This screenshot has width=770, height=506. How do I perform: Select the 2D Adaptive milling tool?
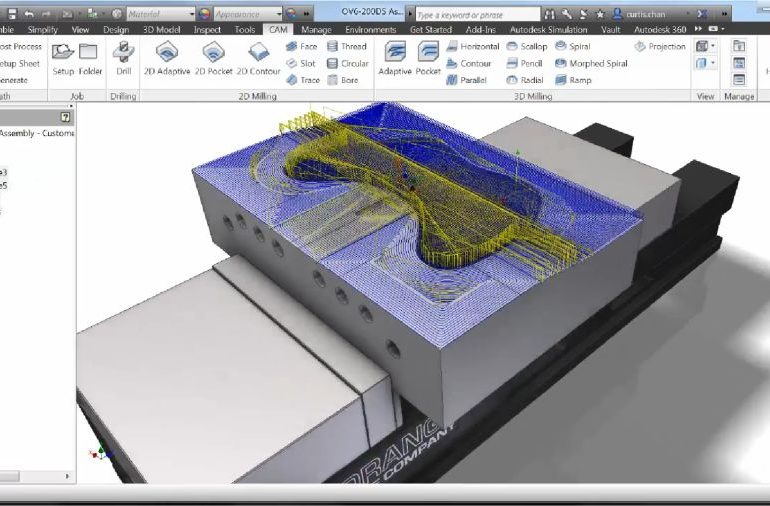[166, 58]
